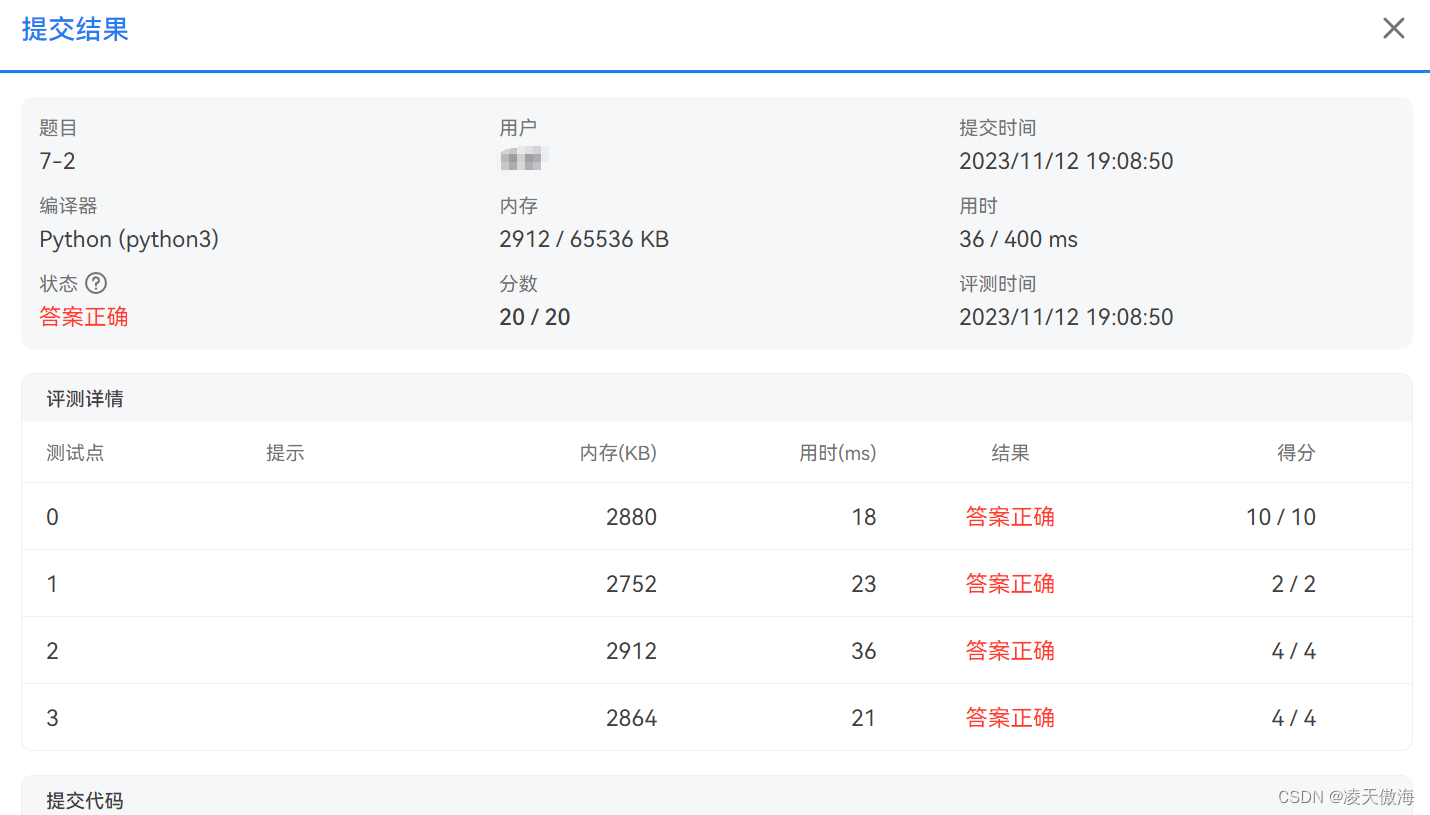Click the 内存(KB) column header
This screenshot has height=815, width=1430.
coord(618,453)
